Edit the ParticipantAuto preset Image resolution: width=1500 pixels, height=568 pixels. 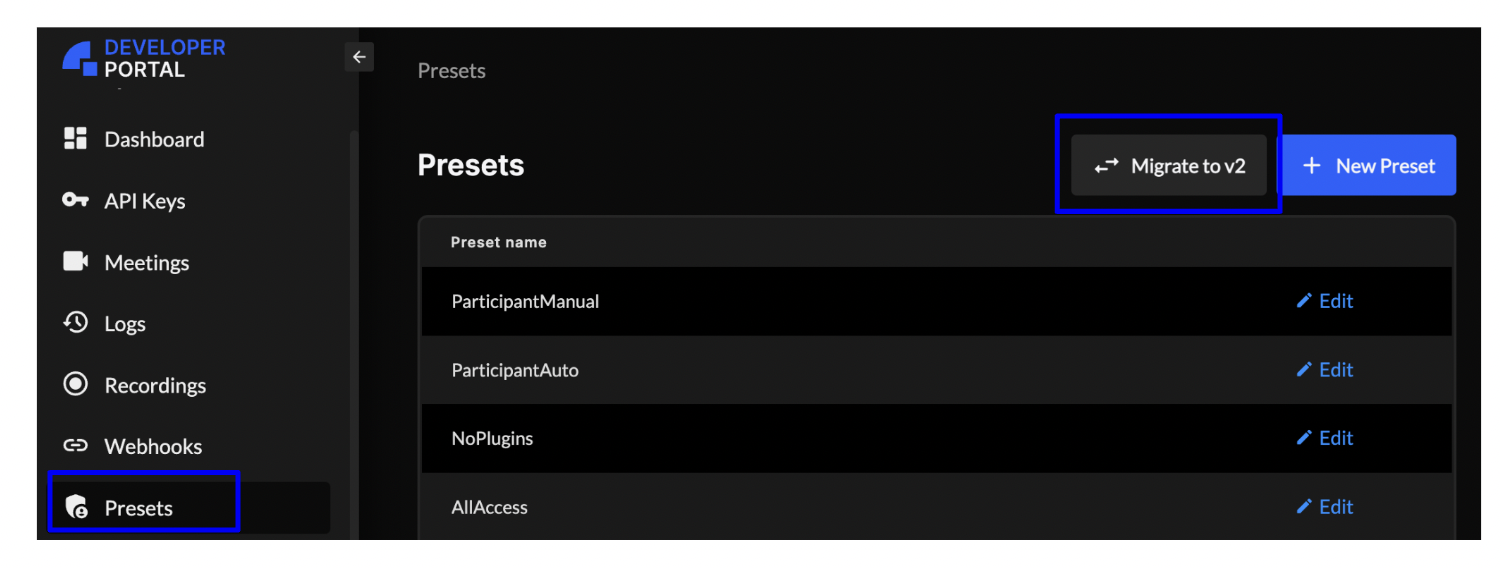click(1325, 370)
